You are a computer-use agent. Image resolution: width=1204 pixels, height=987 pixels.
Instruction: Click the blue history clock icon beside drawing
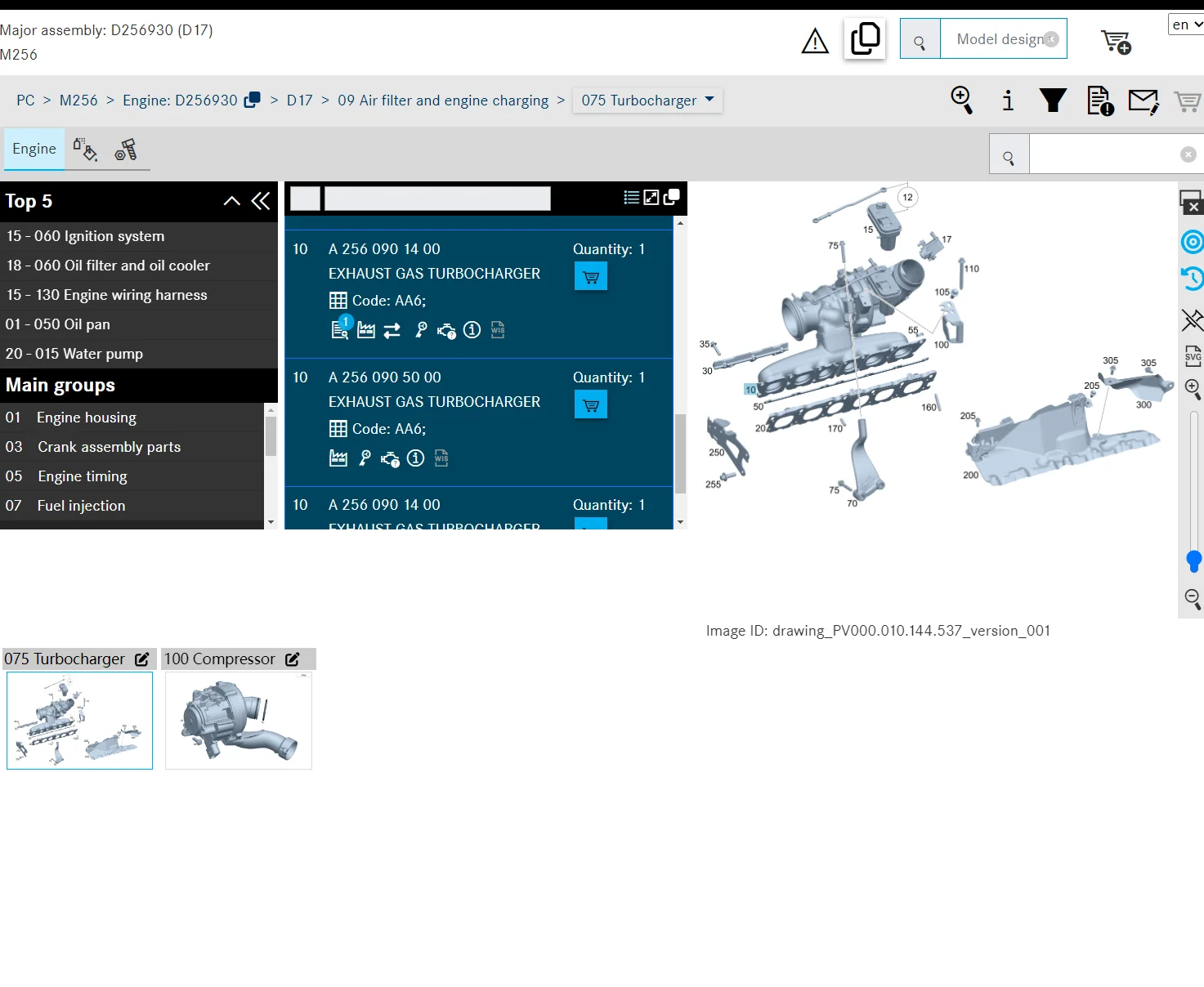[x=1193, y=279]
